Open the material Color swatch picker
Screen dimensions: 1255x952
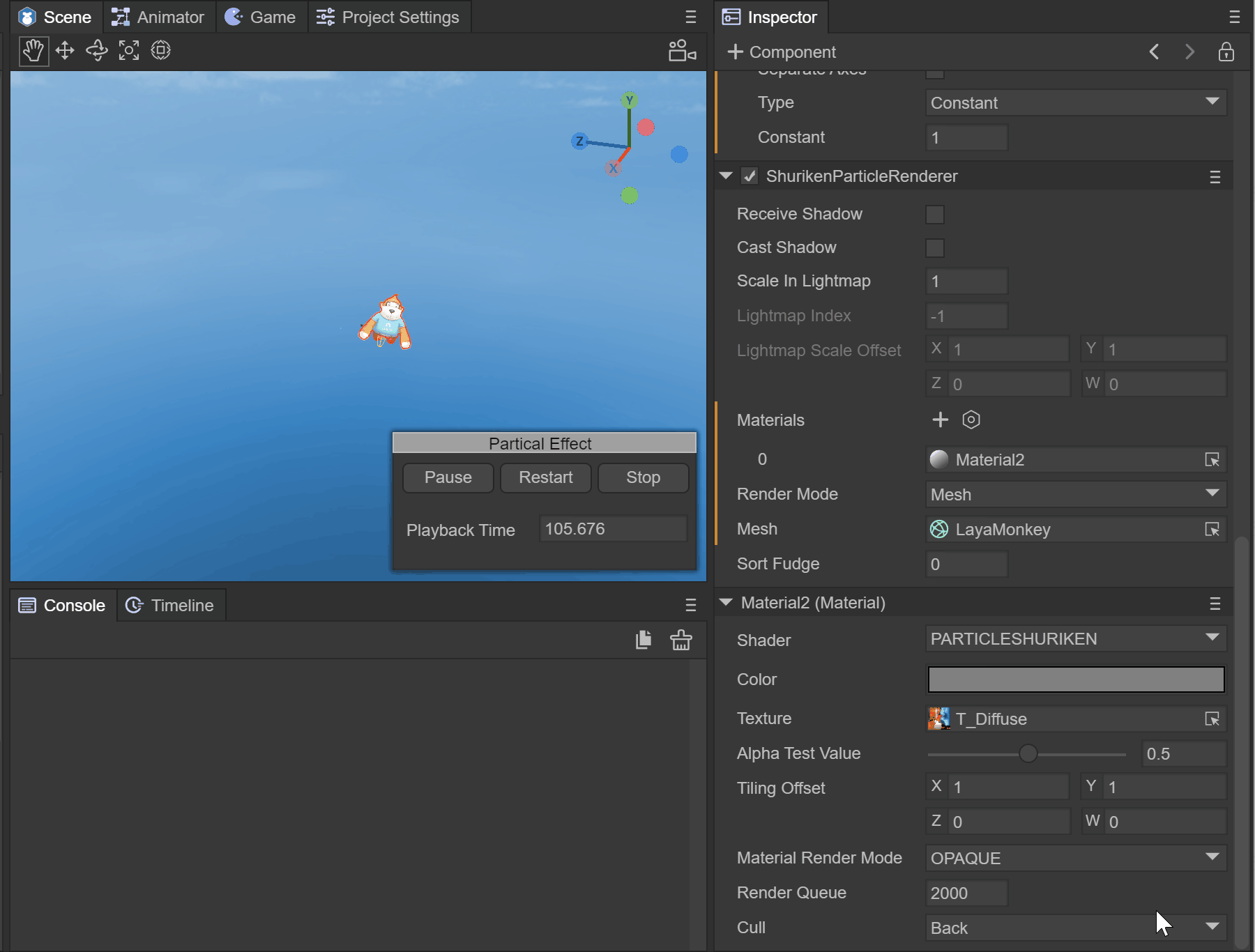[1075, 680]
